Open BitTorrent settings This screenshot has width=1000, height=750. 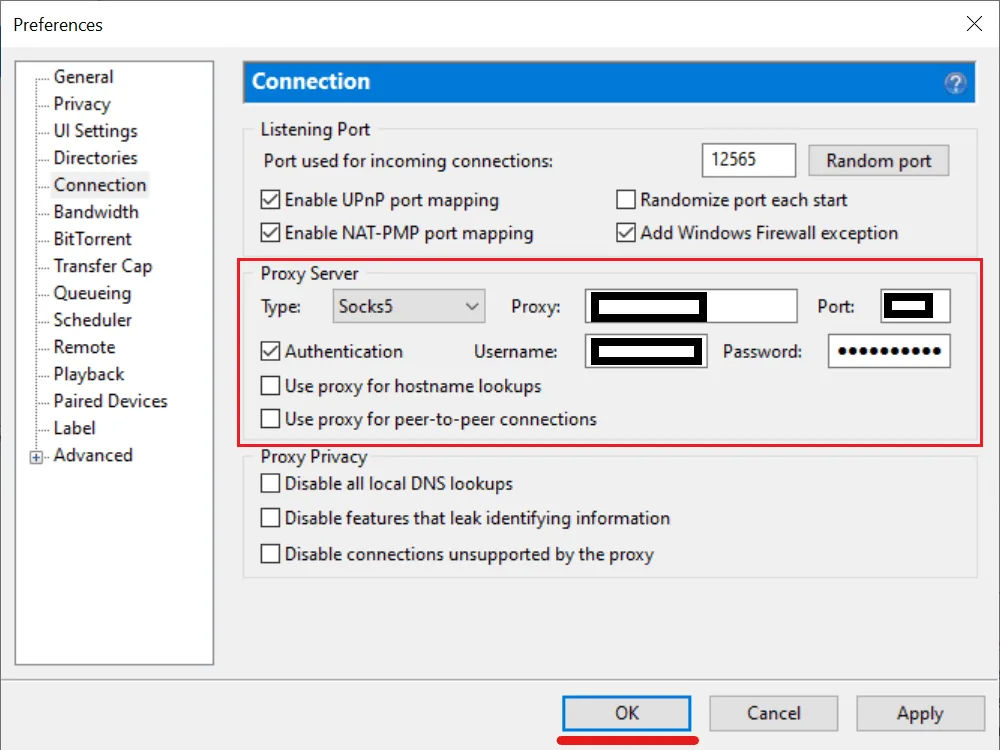(92, 239)
